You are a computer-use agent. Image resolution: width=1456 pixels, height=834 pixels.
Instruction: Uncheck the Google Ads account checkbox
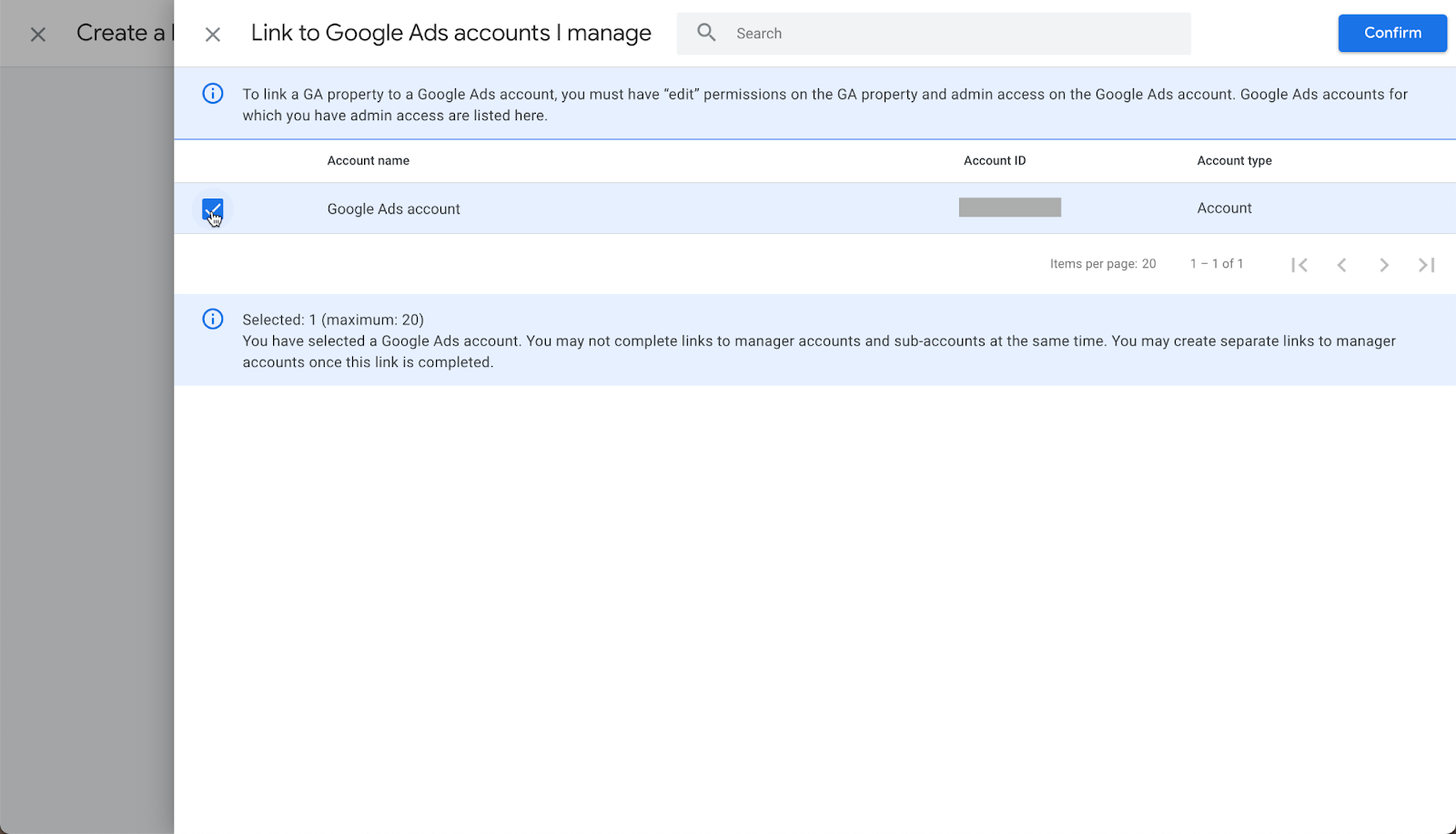coord(213,209)
